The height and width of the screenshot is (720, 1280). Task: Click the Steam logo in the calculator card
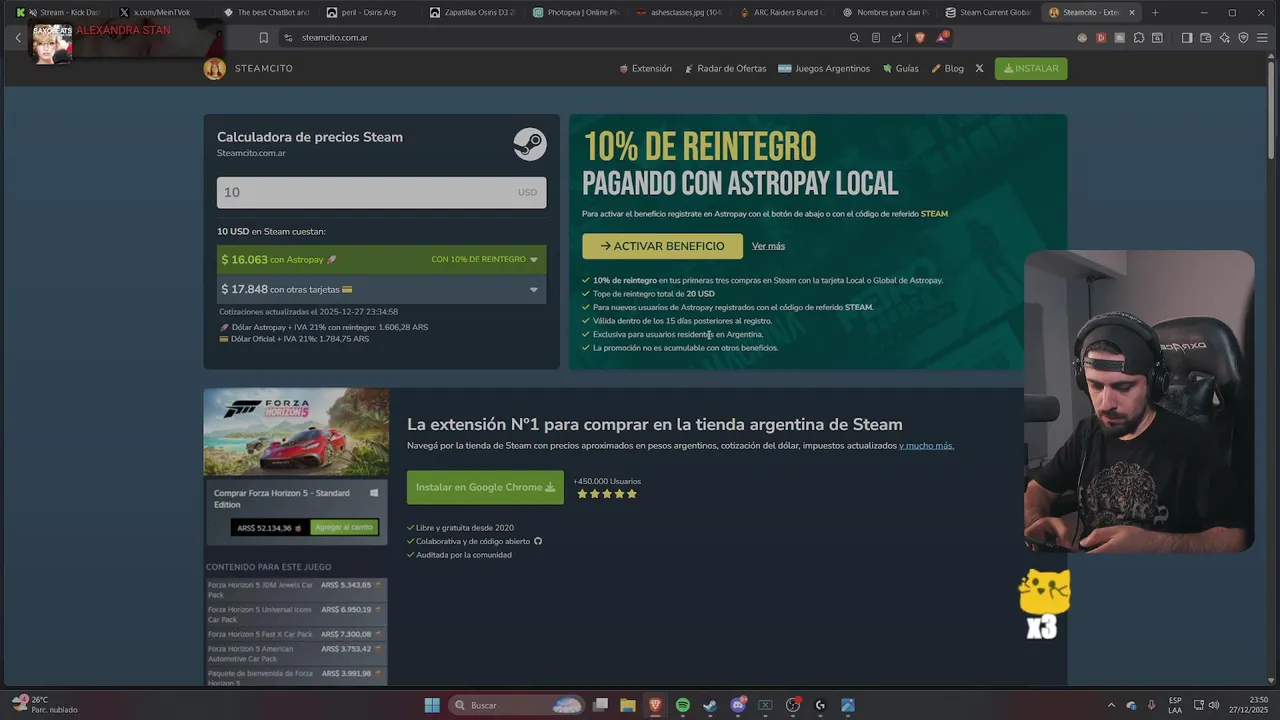click(x=530, y=144)
